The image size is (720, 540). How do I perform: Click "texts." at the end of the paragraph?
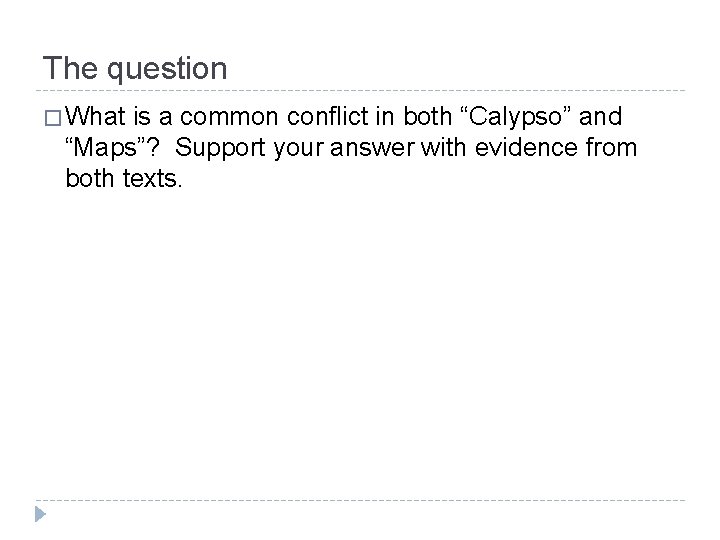152,179
